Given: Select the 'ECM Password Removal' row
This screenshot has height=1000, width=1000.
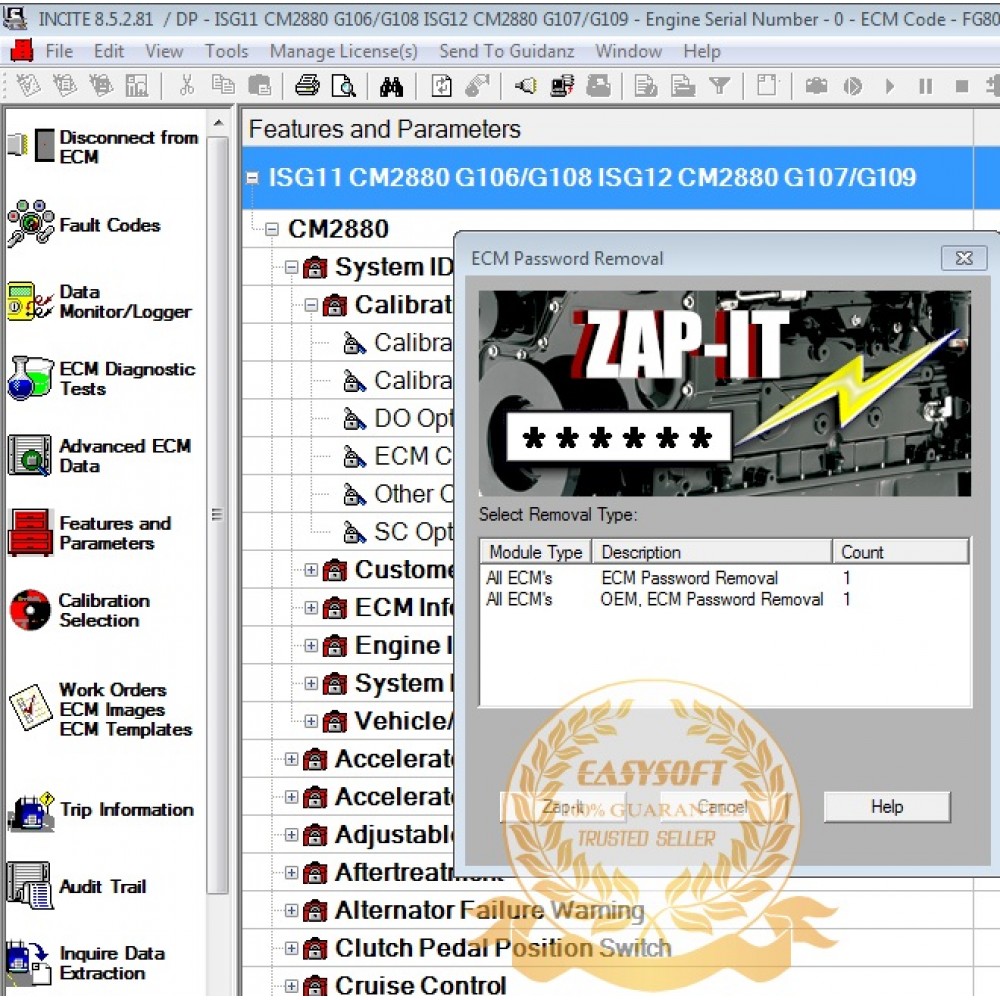Looking at the screenshot, I should 724,578.
